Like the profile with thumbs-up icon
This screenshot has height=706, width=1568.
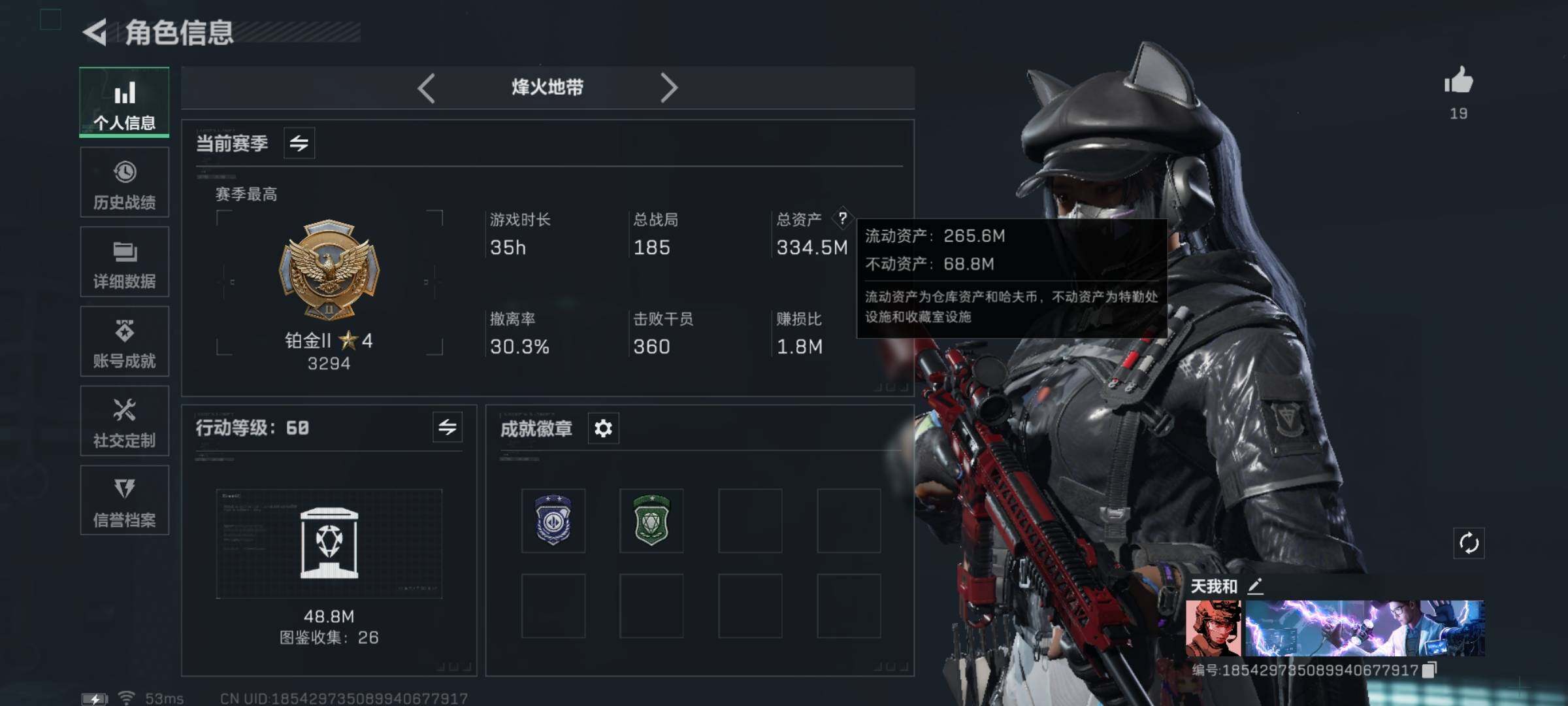pyautogui.click(x=1458, y=80)
